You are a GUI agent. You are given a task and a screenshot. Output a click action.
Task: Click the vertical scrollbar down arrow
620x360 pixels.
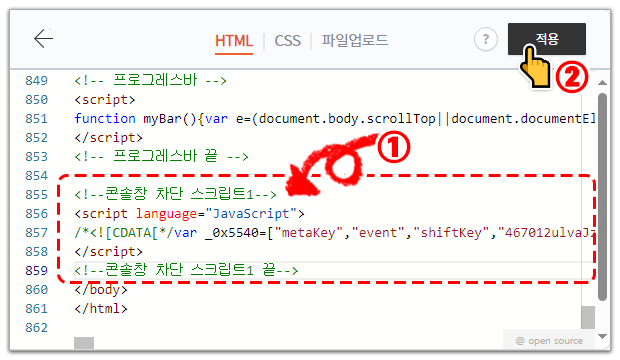pyautogui.click(x=602, y=336)
